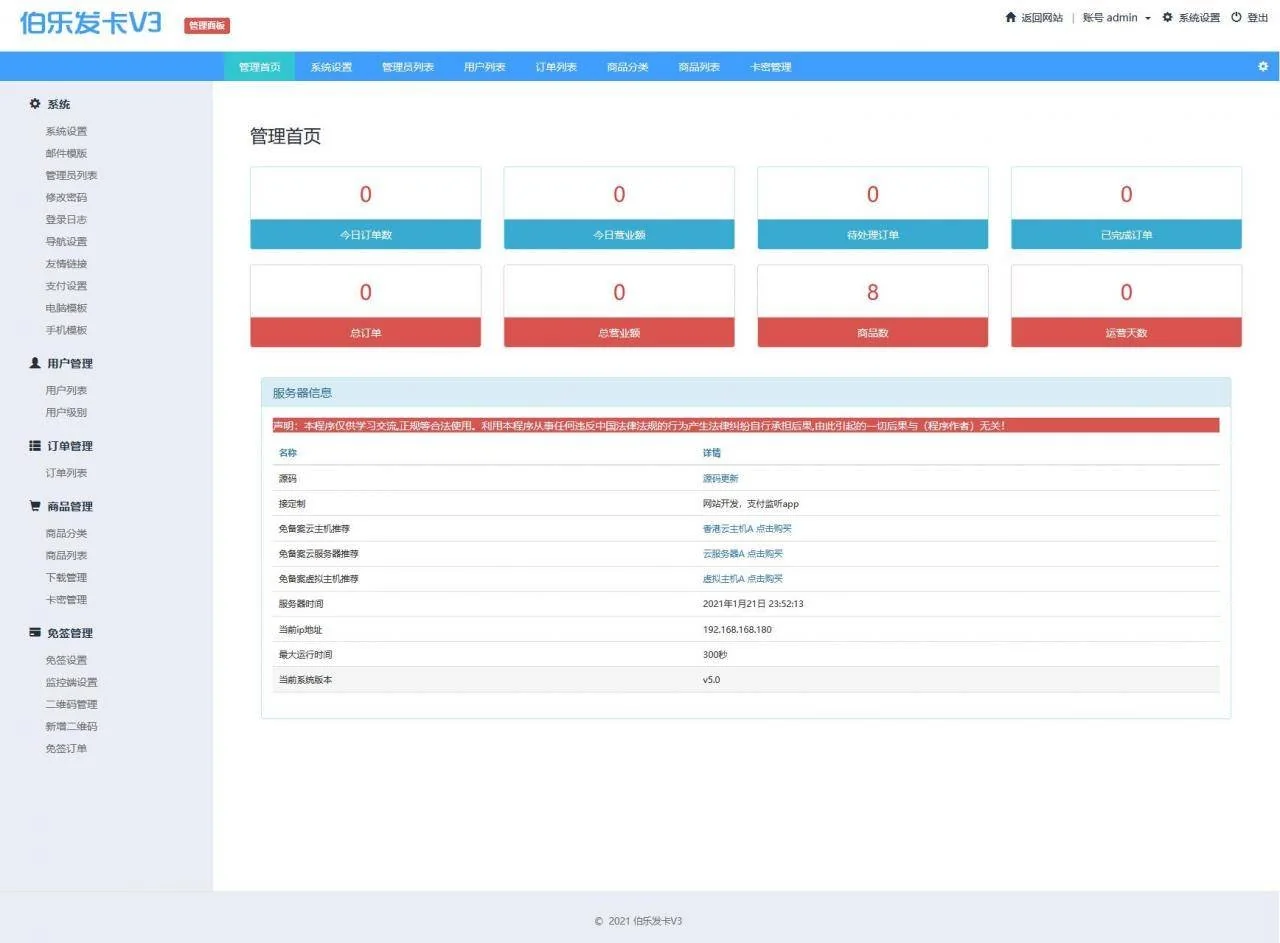Select 修改密码 in the sidebar

(x=65, y=197)
